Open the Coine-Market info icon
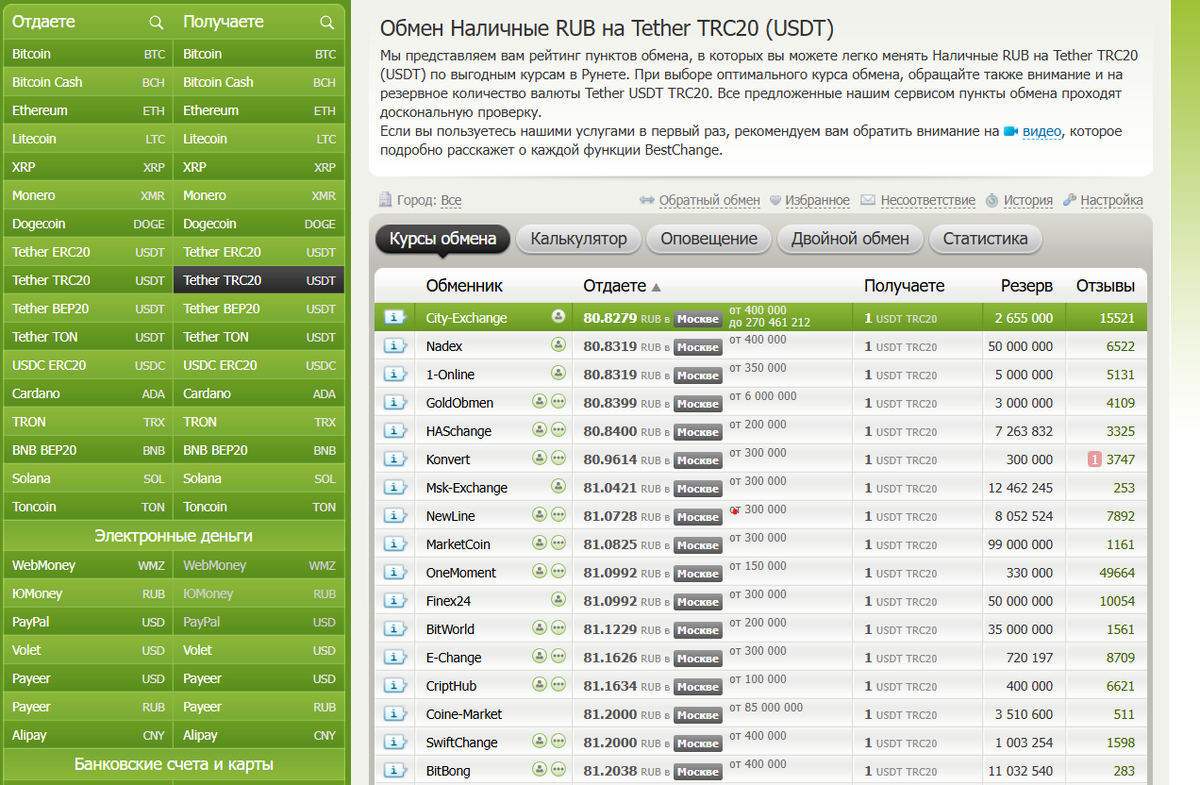 (395, 714)
